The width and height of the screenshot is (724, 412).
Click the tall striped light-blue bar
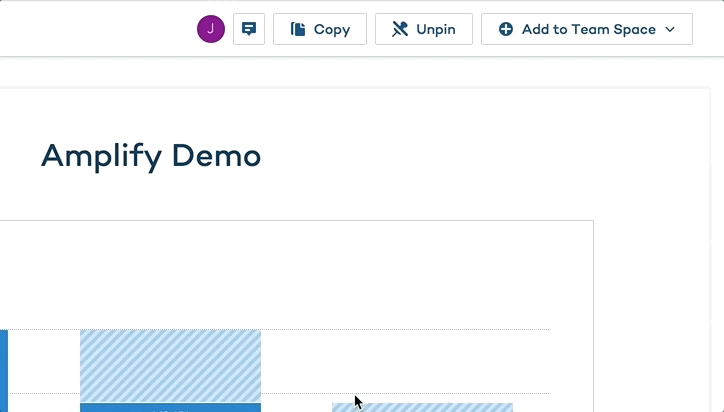pyautogui.click(x=170, y=365)
